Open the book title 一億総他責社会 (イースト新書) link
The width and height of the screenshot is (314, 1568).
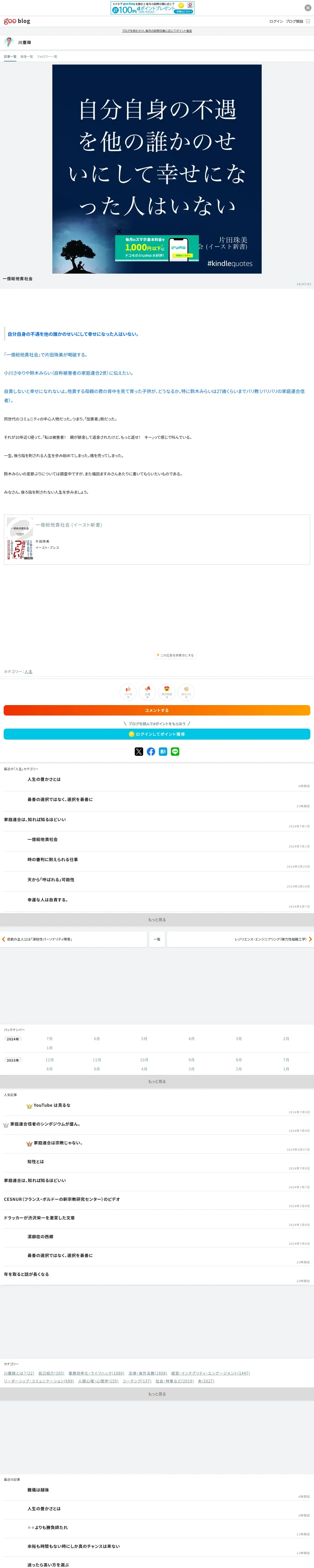68,525
